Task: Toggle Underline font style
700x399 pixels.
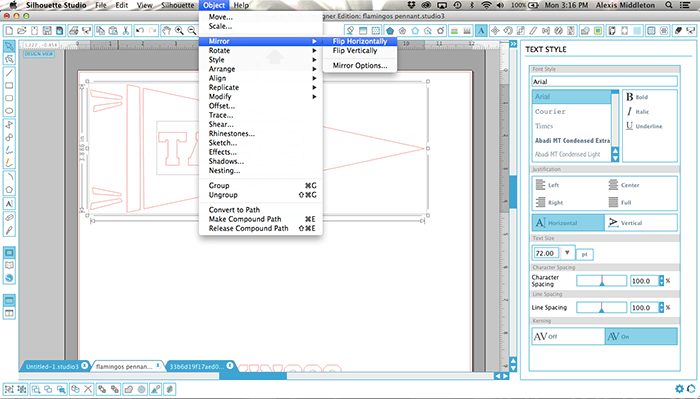Action: point(644,126)
